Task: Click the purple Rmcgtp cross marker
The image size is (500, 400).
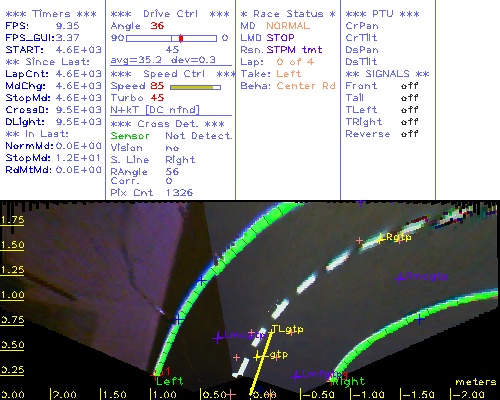Action: click(x=400, y=278)
